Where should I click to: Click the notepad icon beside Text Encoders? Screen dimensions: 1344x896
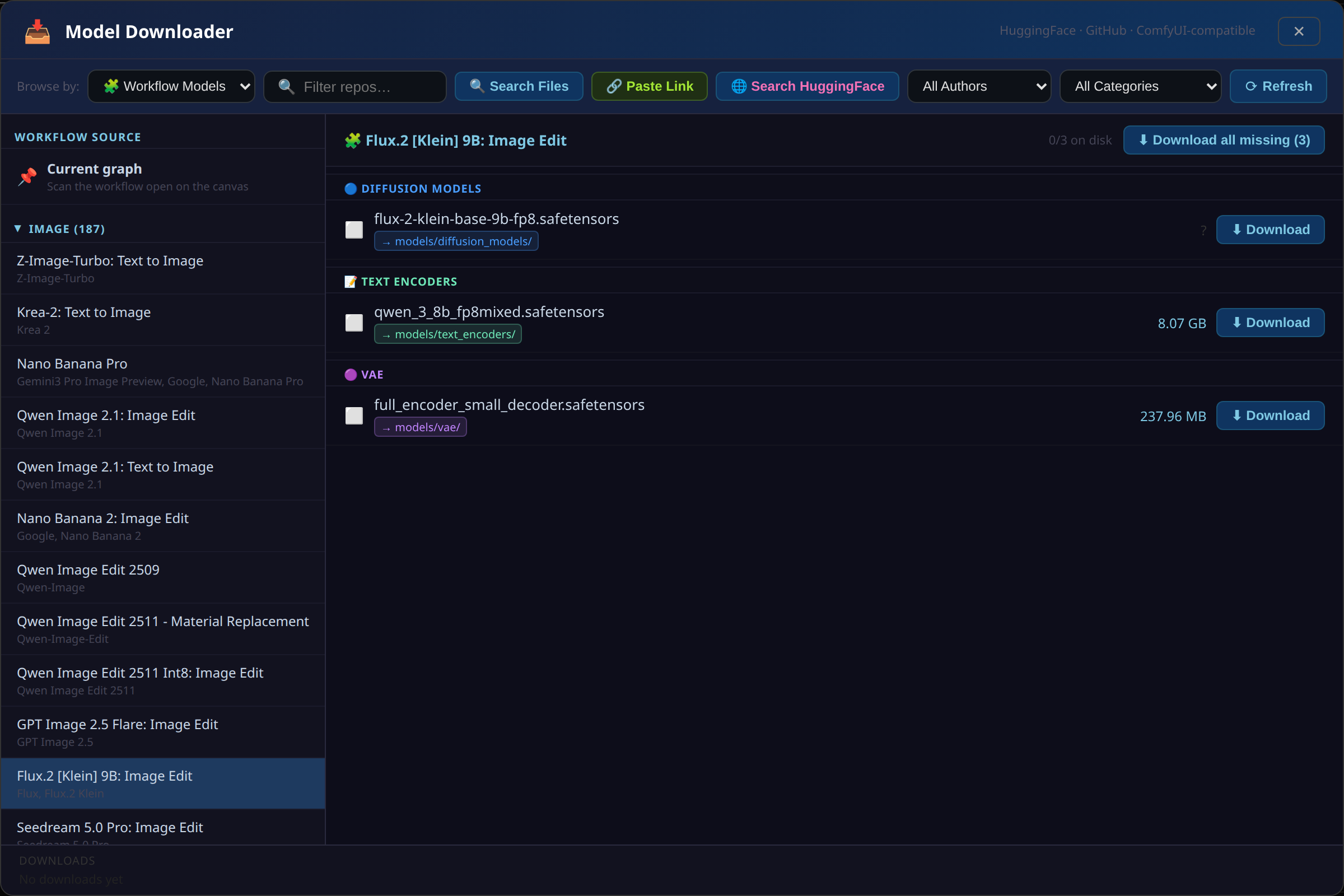[x=351, y=282]
